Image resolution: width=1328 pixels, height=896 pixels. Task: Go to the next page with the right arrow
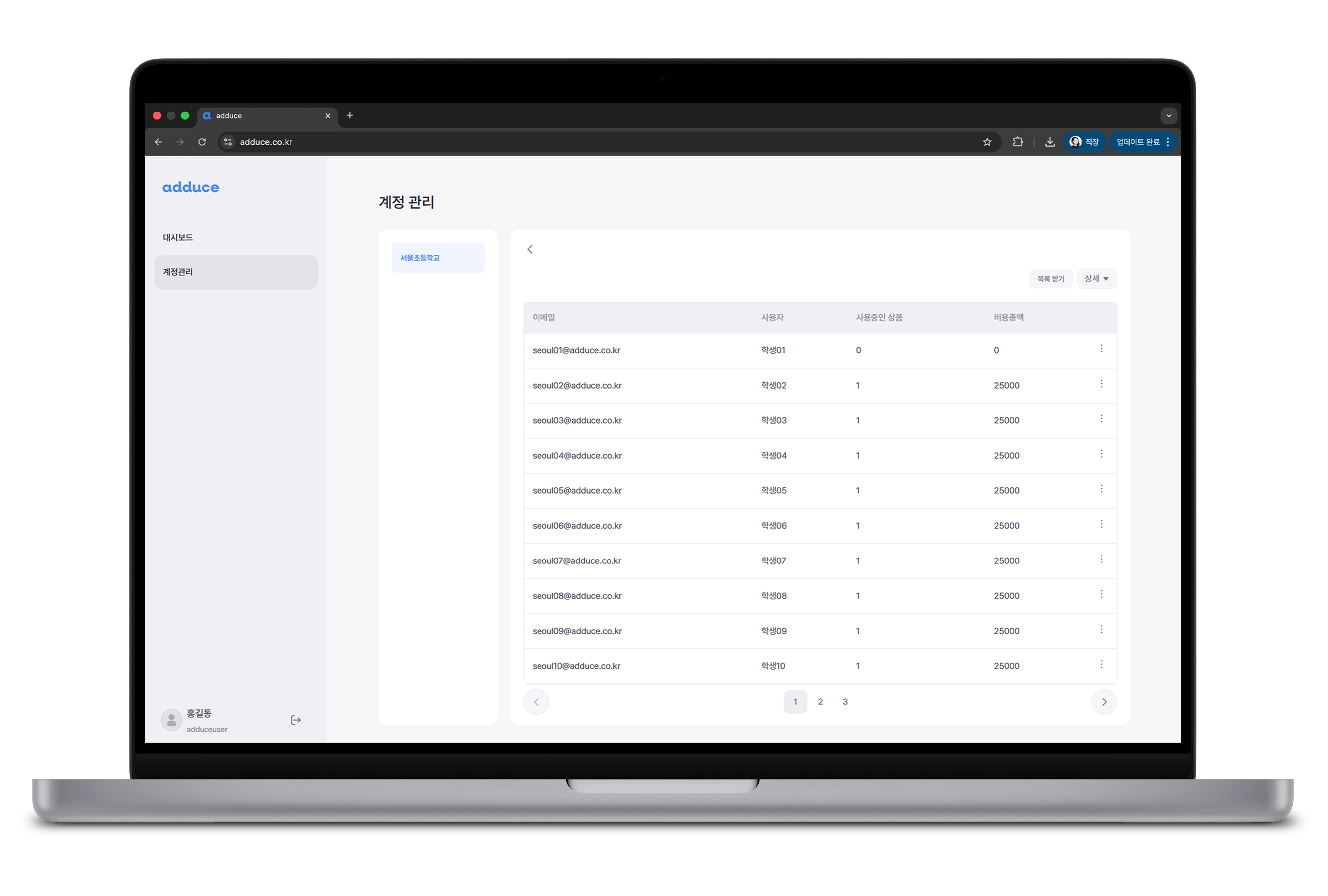(1104, 702)
